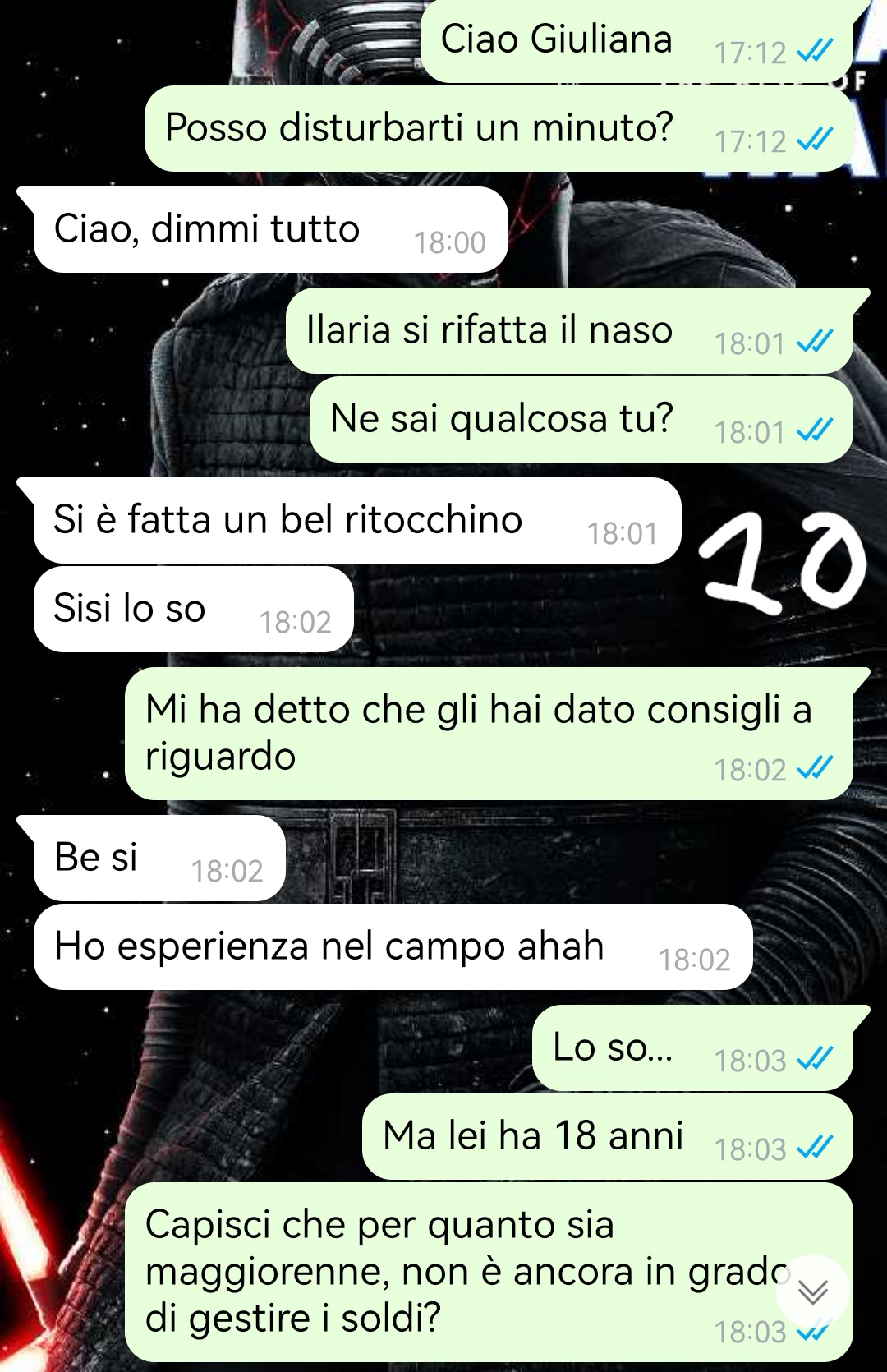
Task: Tap read ticks on 'Ma lei ha 18 anni'
Action: click(x=816, y=1149)
